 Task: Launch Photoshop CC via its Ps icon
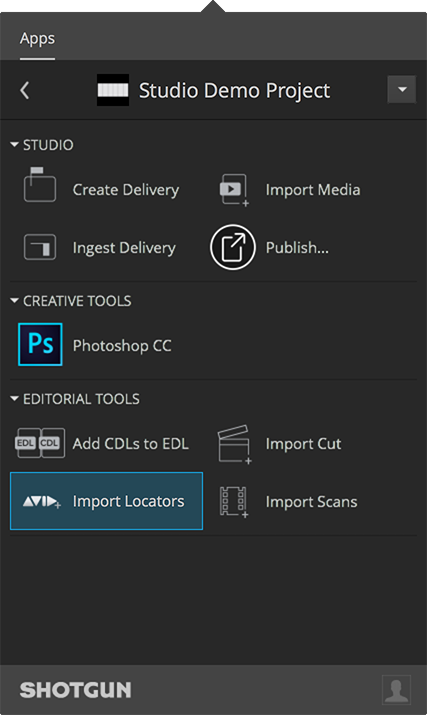click(40, 344)
